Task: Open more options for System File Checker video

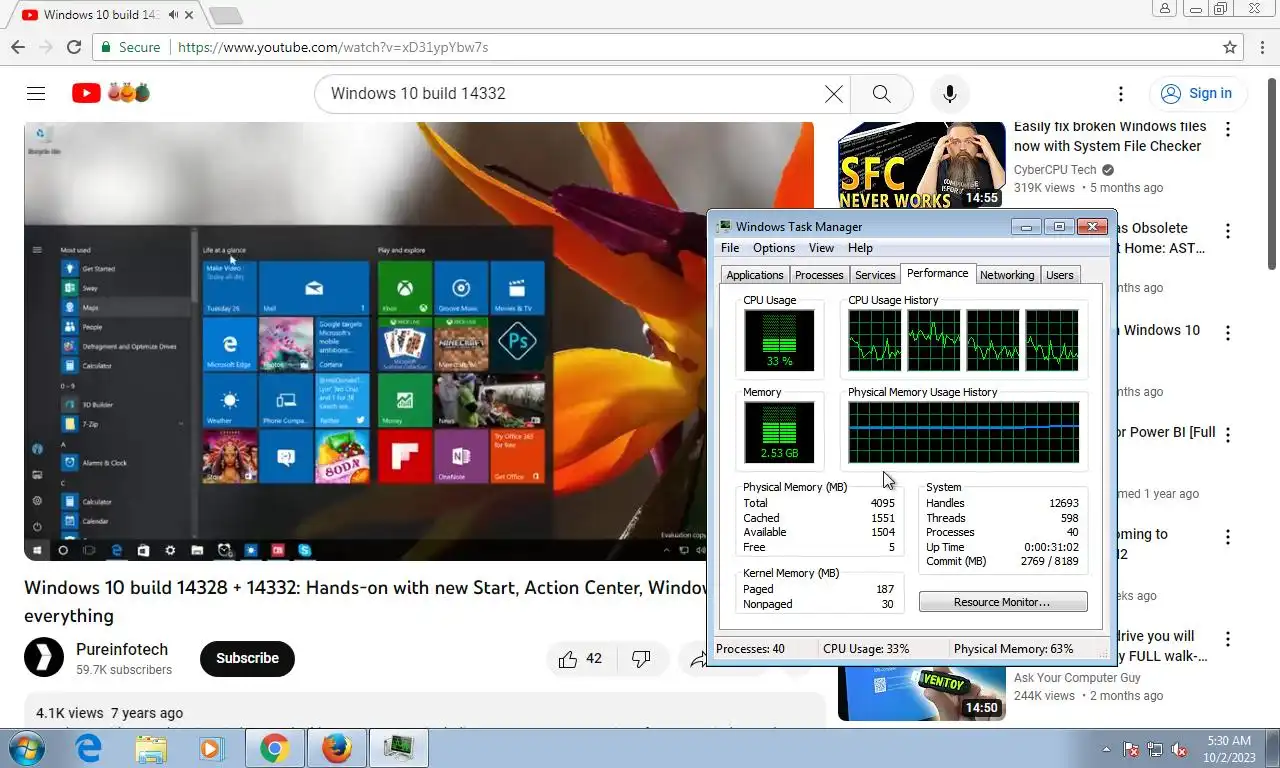Action: coord(1228,129)
